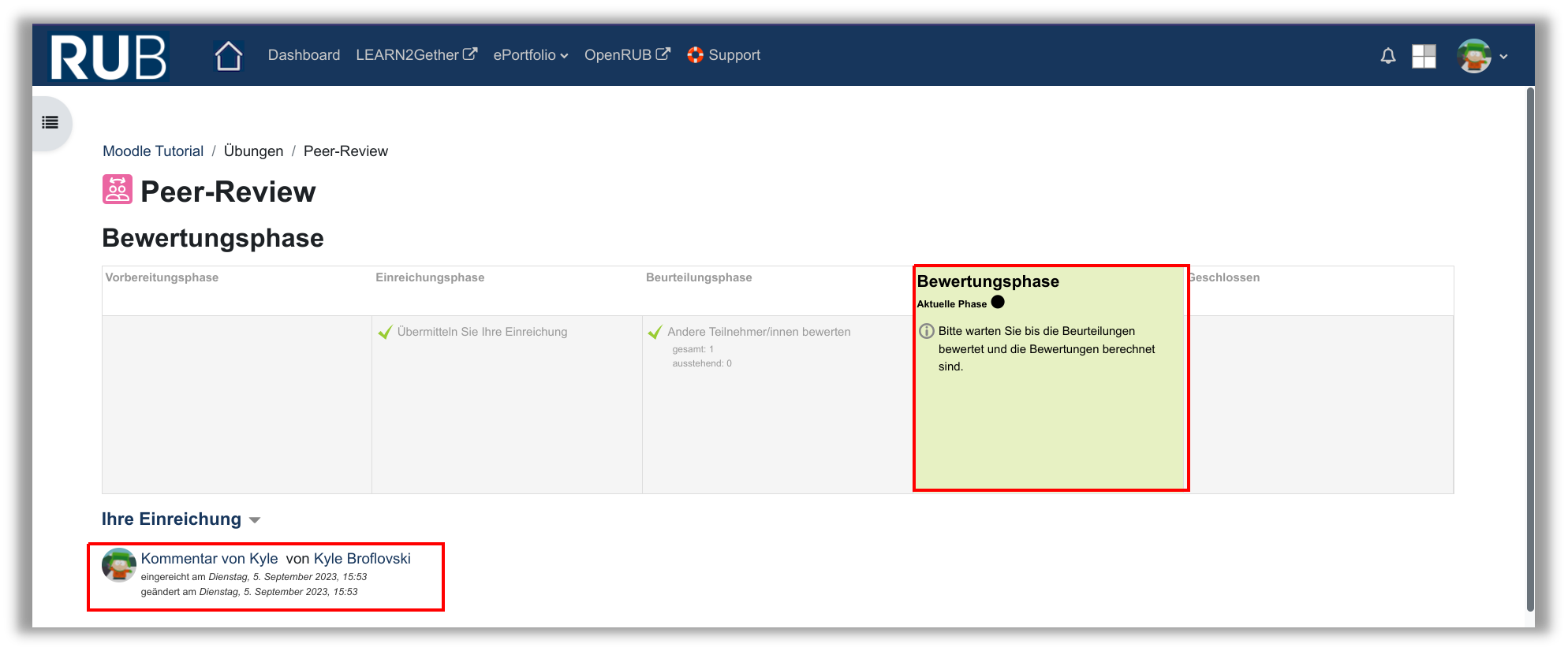The height and width of the screenshot is (651, 1568).
Task: Click the Aktuelle Phase black dot
Action: (x=998, y=302)
